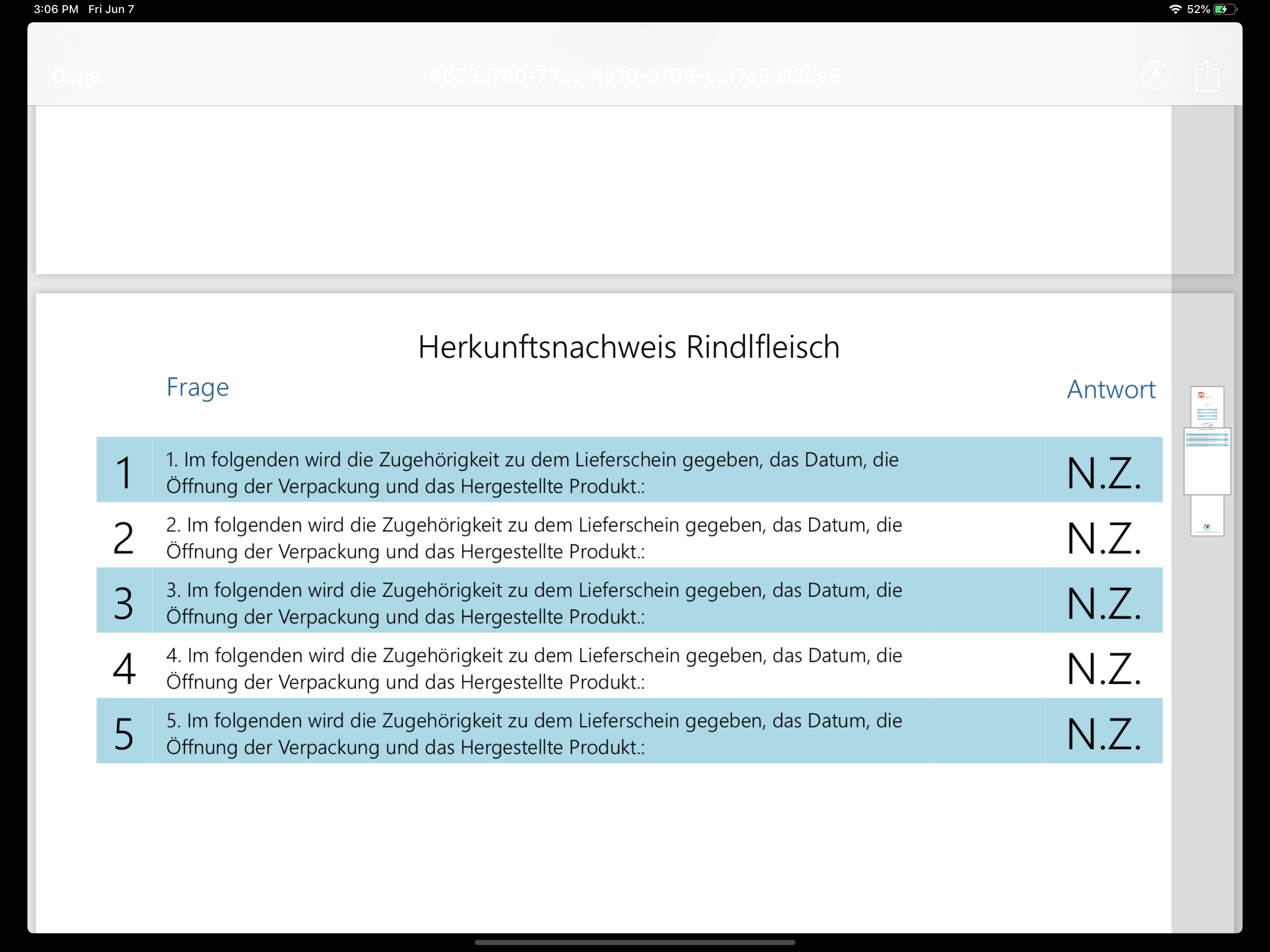1270x952 pixels.
Task: Click the N.Z. answer in row 5
Action: [x=1104, y=734]
